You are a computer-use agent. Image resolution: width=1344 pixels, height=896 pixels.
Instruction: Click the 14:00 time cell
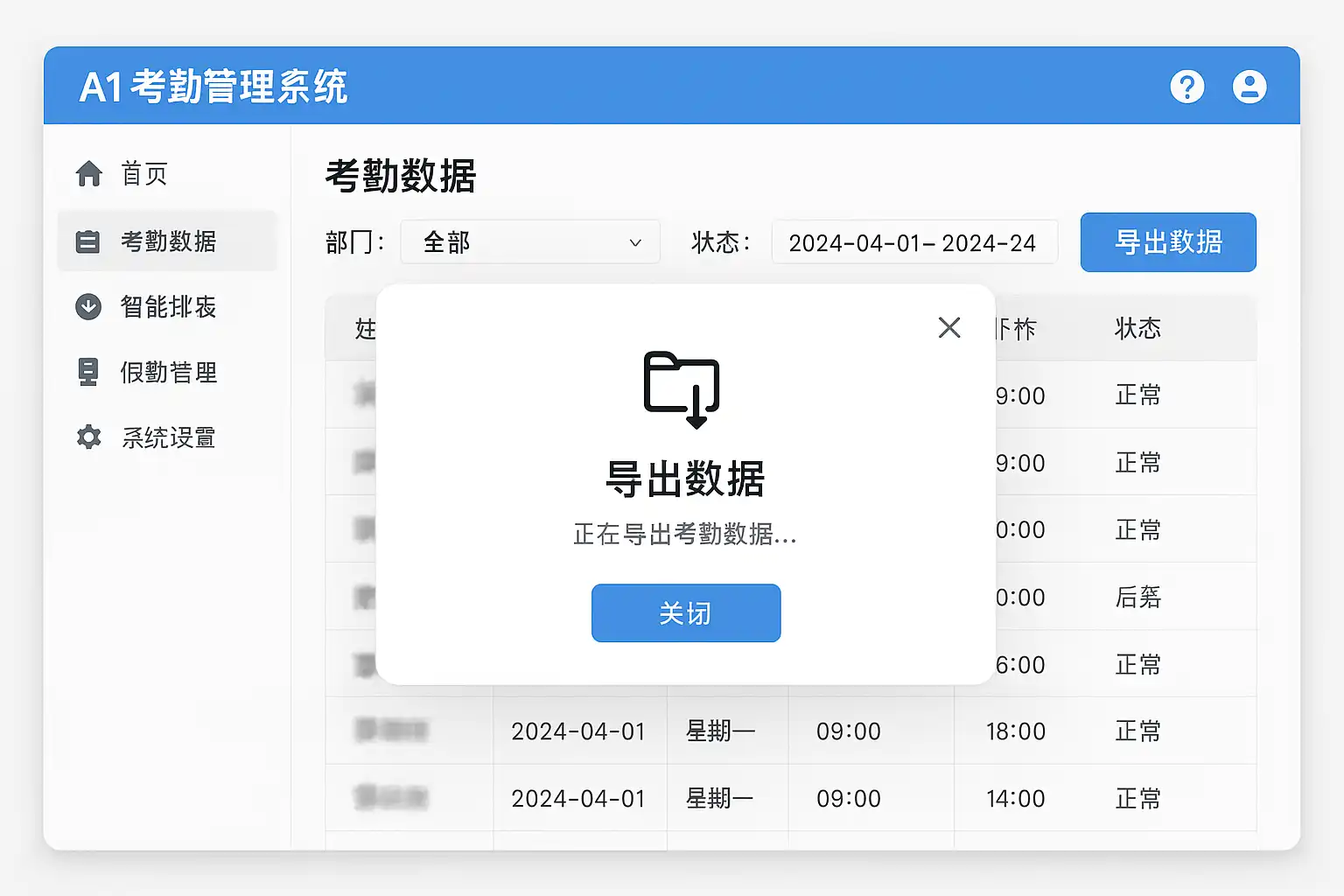pos(1016,799)
